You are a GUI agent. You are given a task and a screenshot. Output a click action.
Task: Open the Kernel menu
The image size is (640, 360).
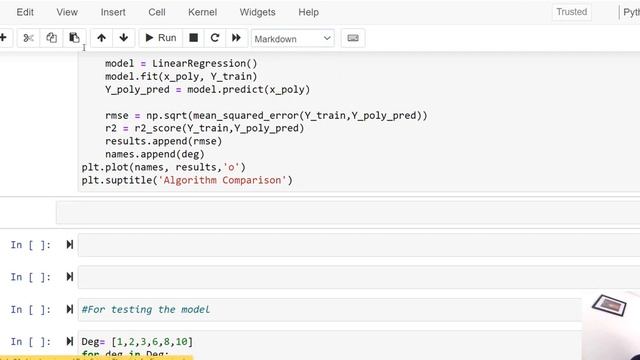(x=202, y=12)
